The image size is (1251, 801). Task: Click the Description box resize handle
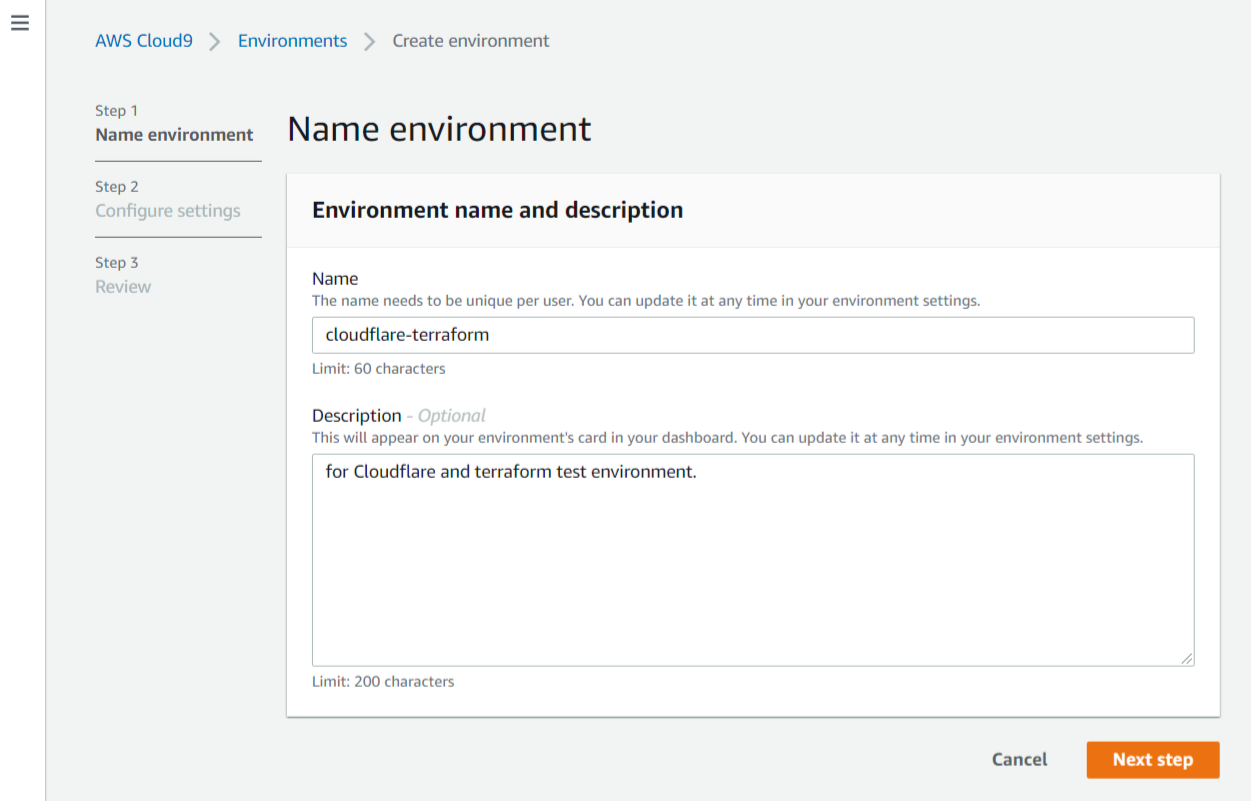point(1186,658)
